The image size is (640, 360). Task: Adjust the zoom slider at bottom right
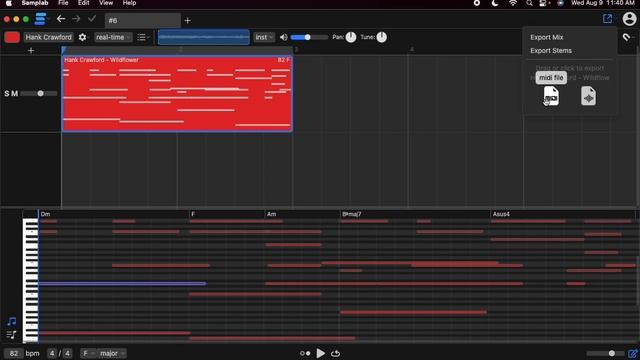[x=605, y=353]
